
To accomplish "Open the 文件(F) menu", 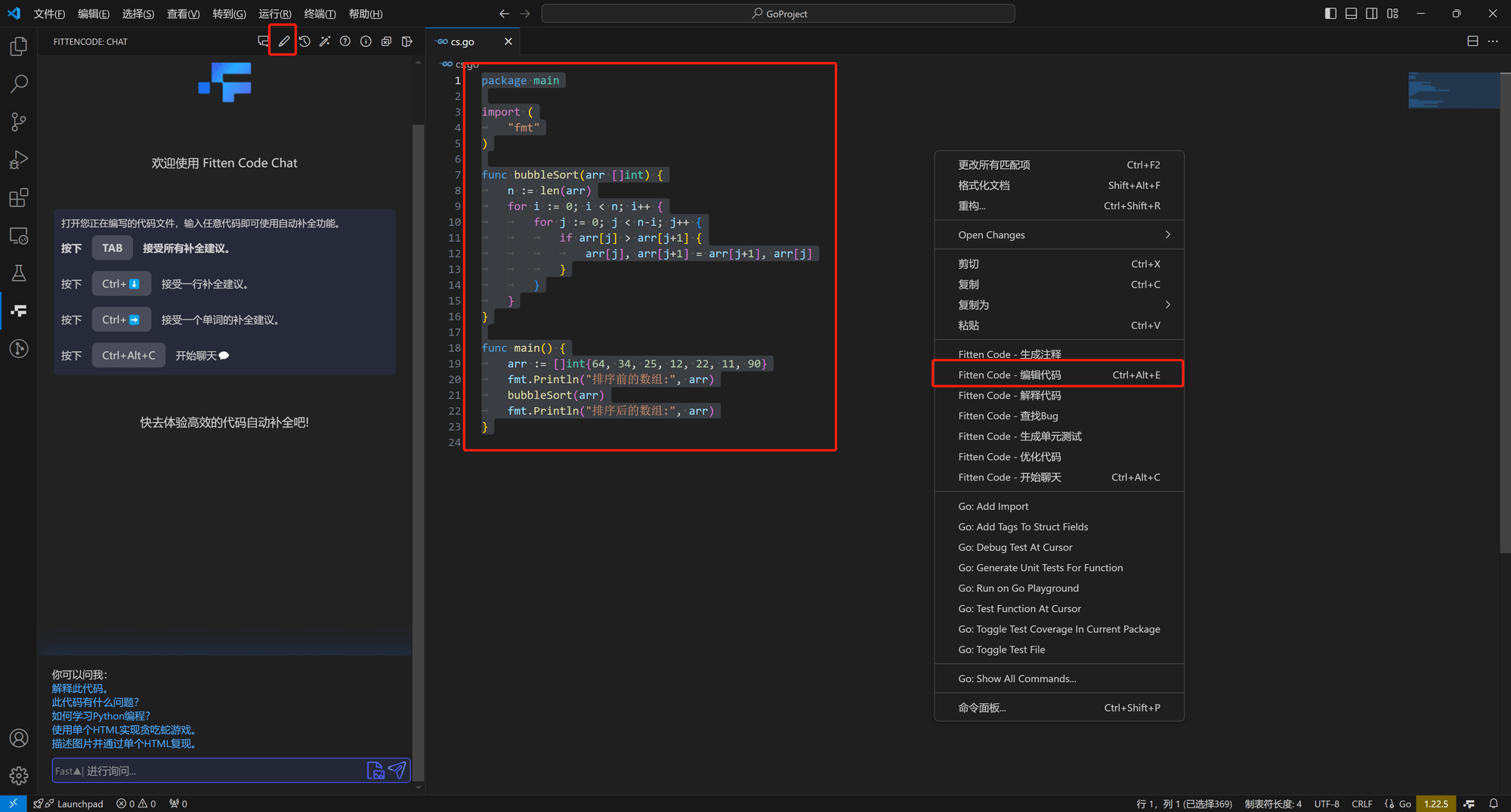I will click(49, 14).
